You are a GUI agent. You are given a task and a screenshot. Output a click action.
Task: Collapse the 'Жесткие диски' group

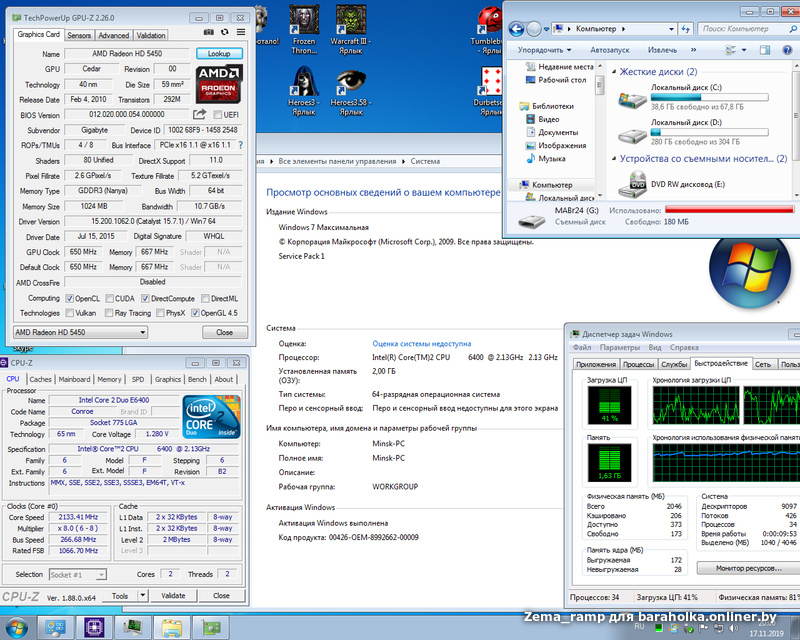click(x=614, y=72)
